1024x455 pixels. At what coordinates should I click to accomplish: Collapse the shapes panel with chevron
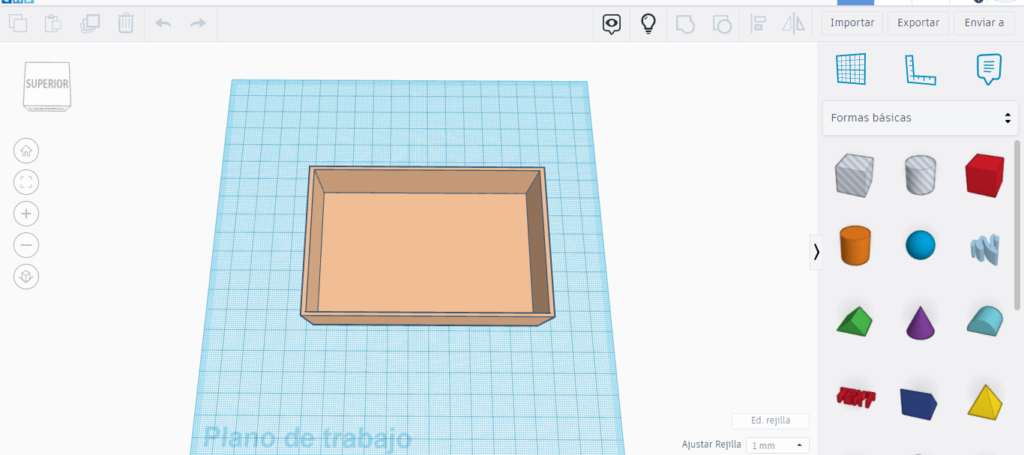[816, 252]
